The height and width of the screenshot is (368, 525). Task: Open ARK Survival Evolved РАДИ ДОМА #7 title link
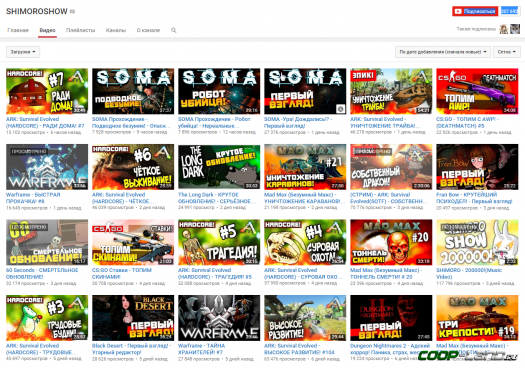(x=45, y=123)
